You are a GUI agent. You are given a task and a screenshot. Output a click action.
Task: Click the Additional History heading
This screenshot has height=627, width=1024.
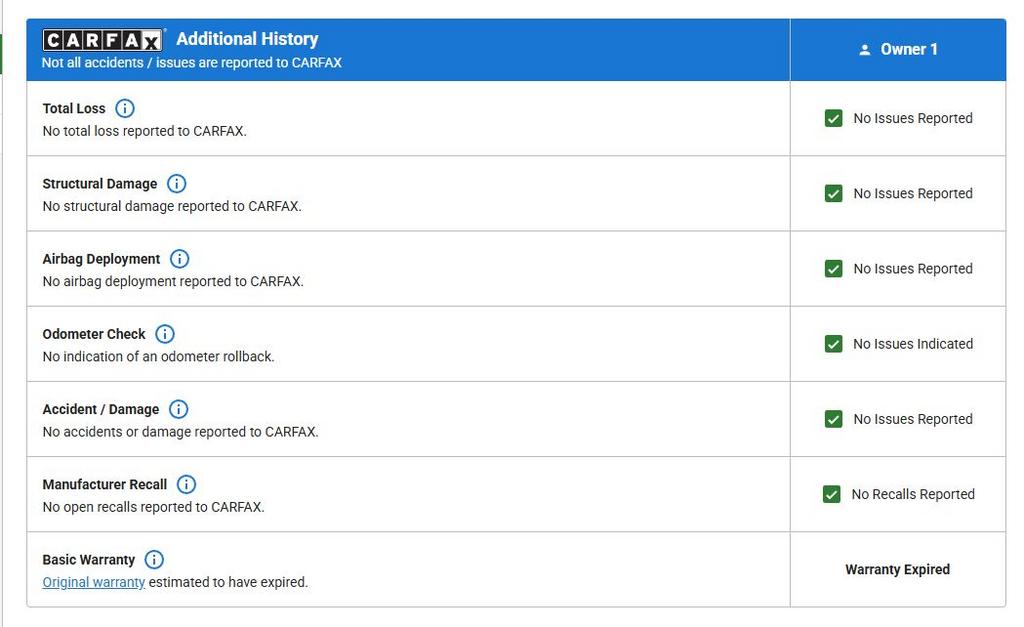point(247,39)
